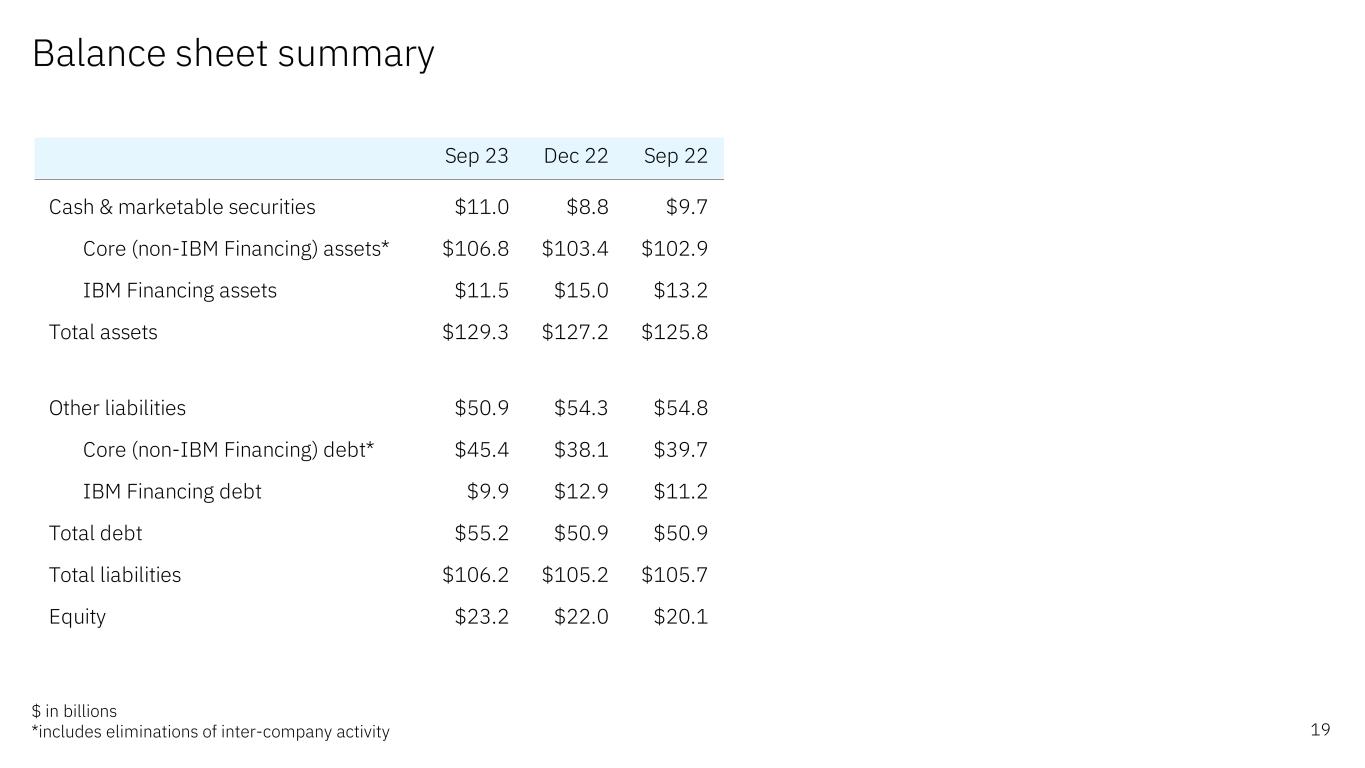Click the slide page number 19
Viewport: 1365px width, 768px height.
click(x=1320, y=730)
